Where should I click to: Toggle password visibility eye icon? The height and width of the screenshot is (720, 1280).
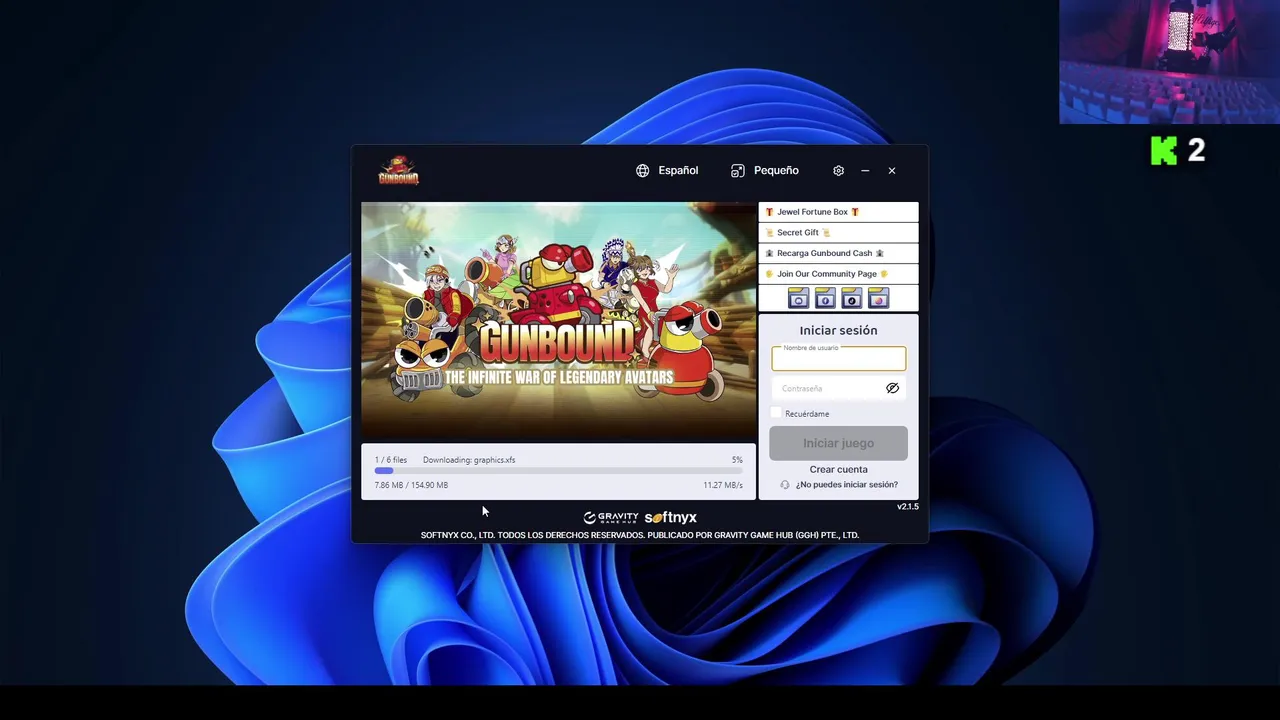click(x=892, y=388)
